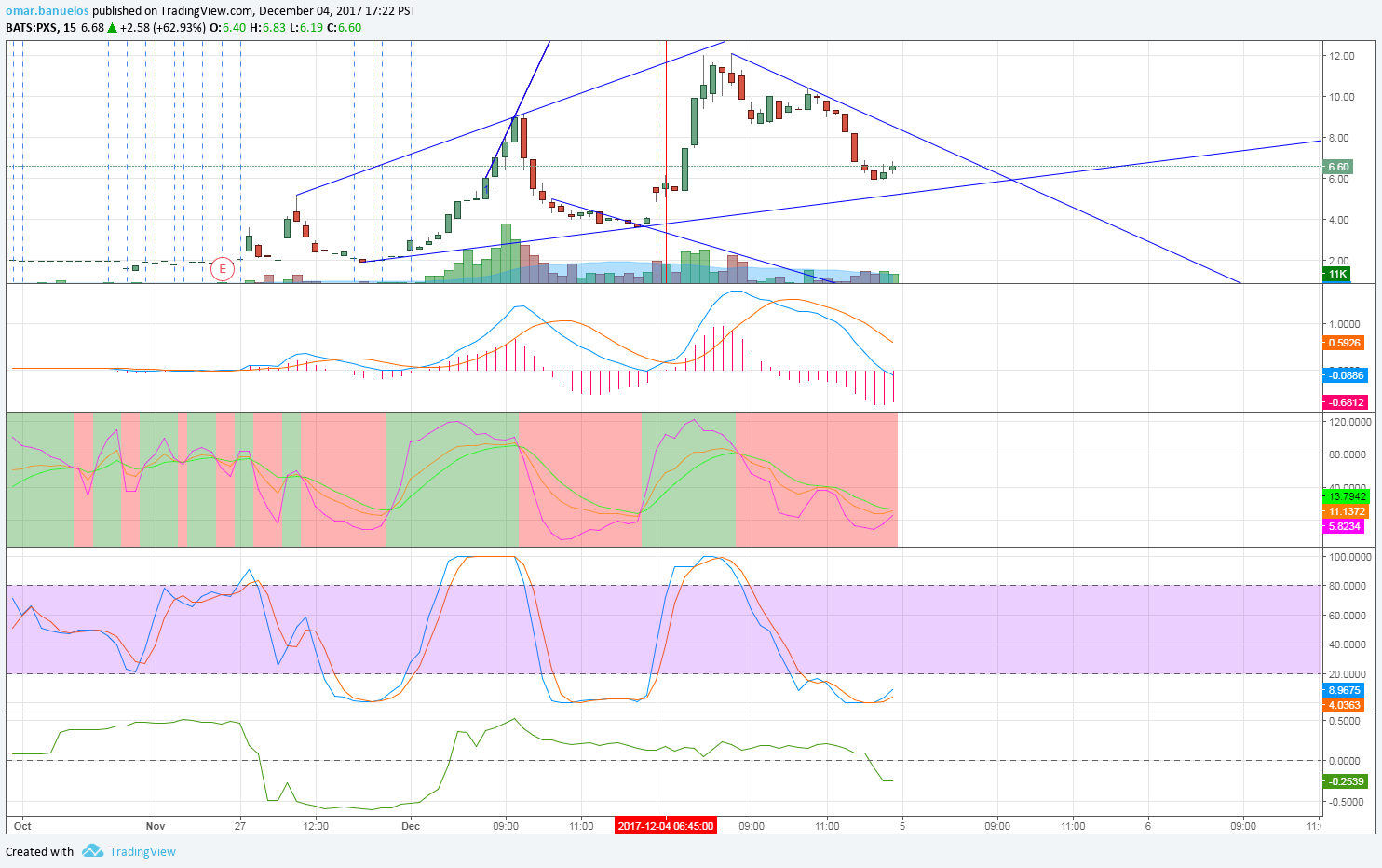Open the TradingView link in footer

[x=142, y=852]
